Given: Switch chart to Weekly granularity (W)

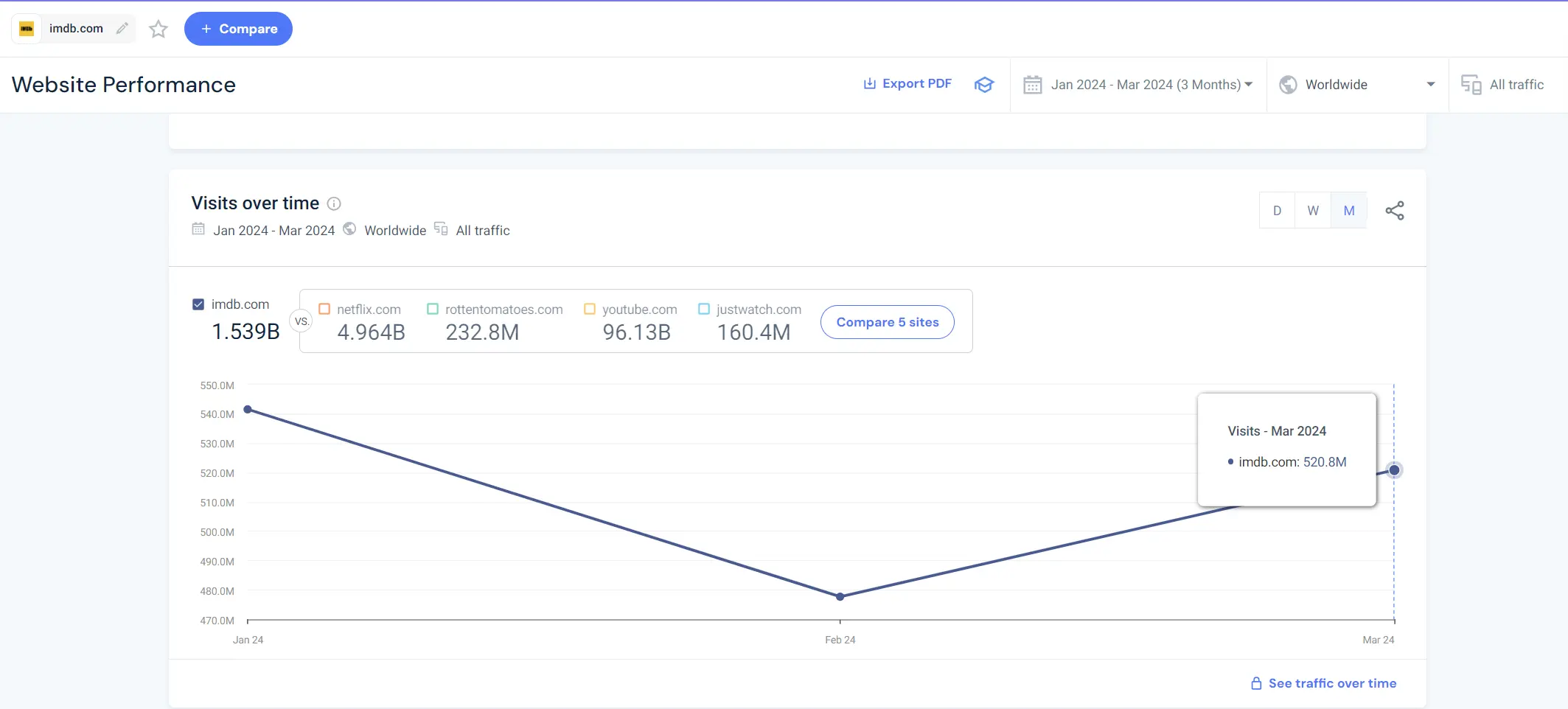Looking at the screenshot, I should (1313, 211).
